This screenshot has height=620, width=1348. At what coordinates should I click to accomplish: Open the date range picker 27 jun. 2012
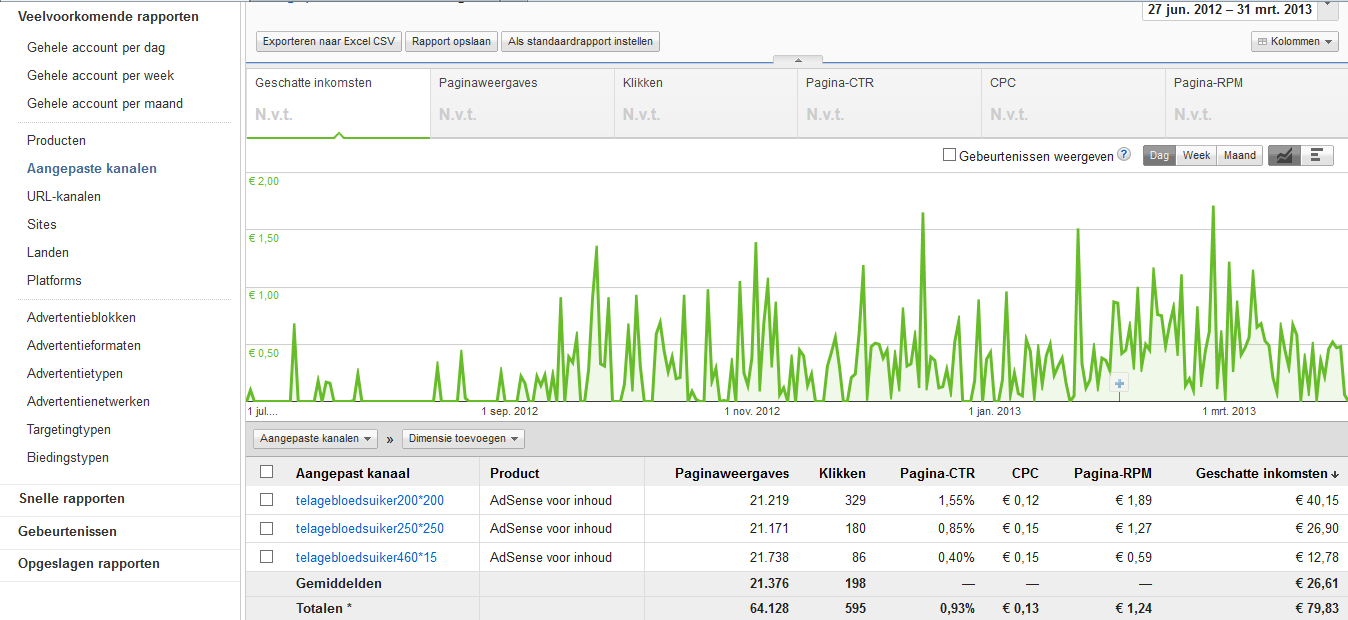click(1241, 9)
